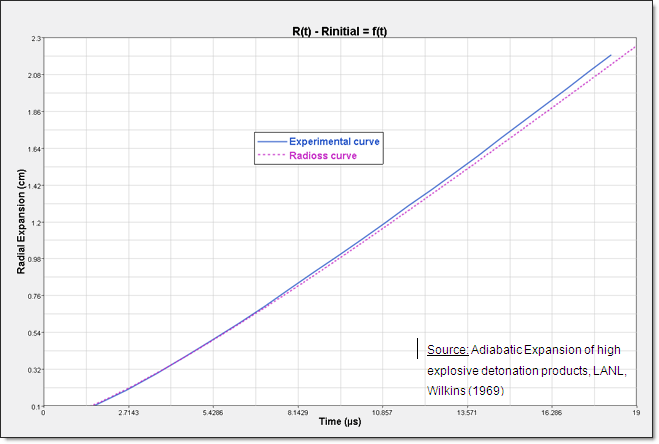Click the underlined 'Source:' text
The height and width of the screenshot is (444, 659).
point(447,350)
